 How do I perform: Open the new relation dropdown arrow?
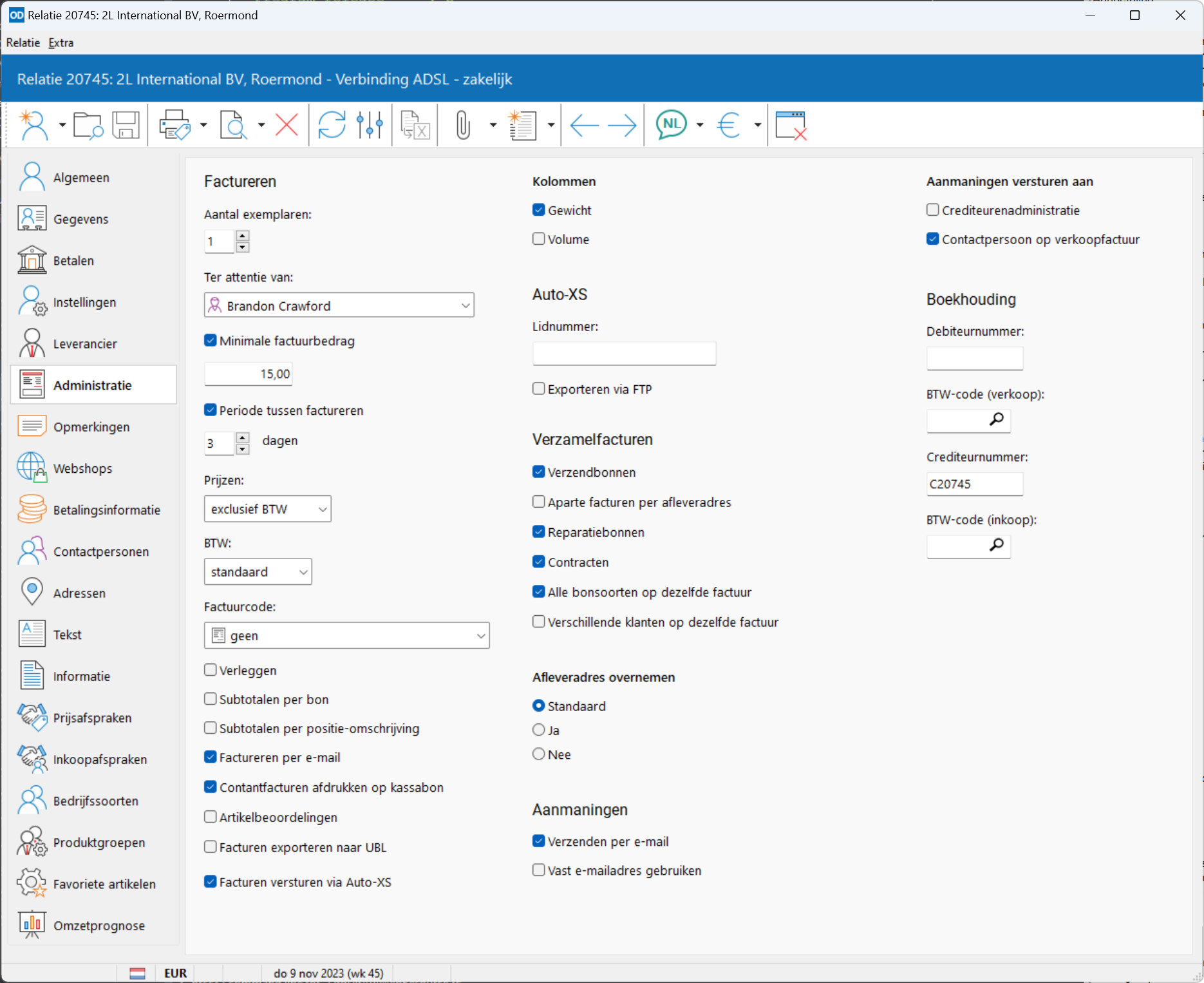coord(62,125)
